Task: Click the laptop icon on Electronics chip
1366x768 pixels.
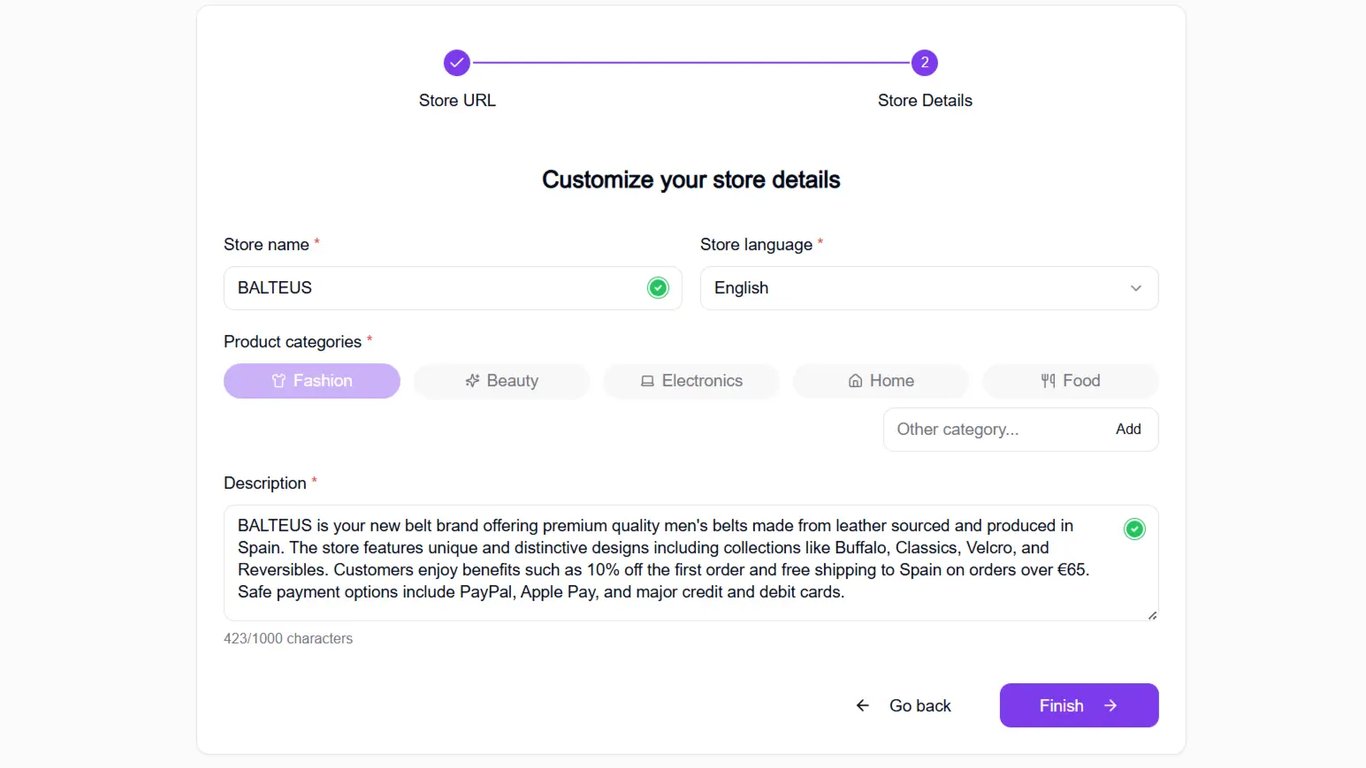Action: click(647, 381)
